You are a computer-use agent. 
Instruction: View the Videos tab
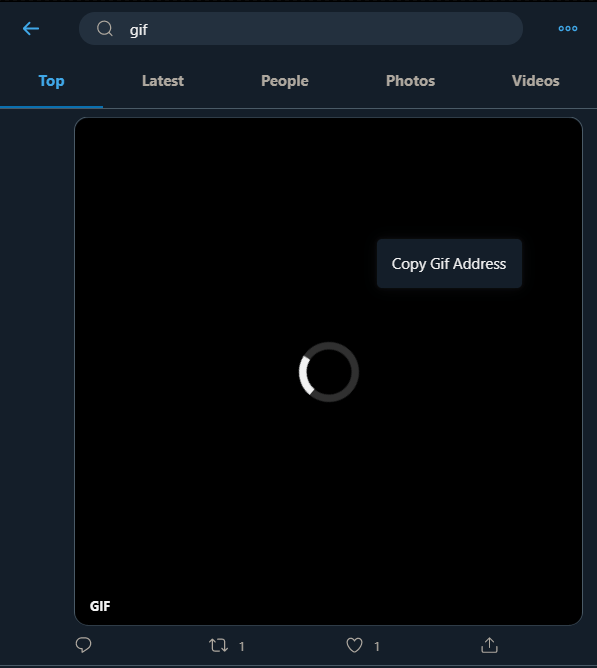click(x=536, y=81)
